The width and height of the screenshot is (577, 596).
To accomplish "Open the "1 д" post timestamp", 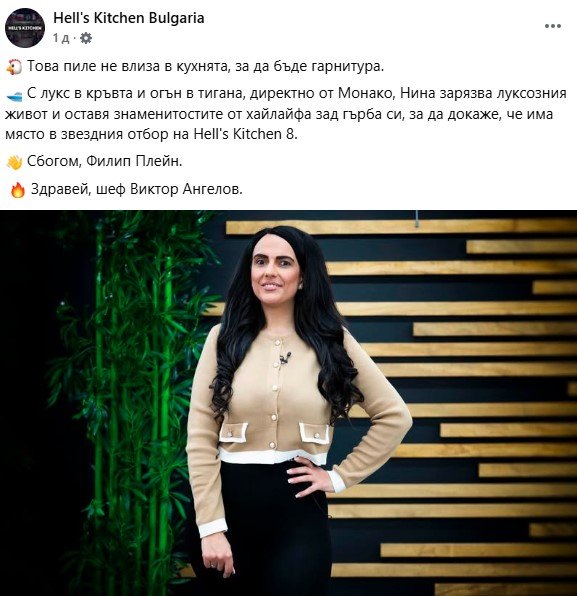I will tap(61, 38).
